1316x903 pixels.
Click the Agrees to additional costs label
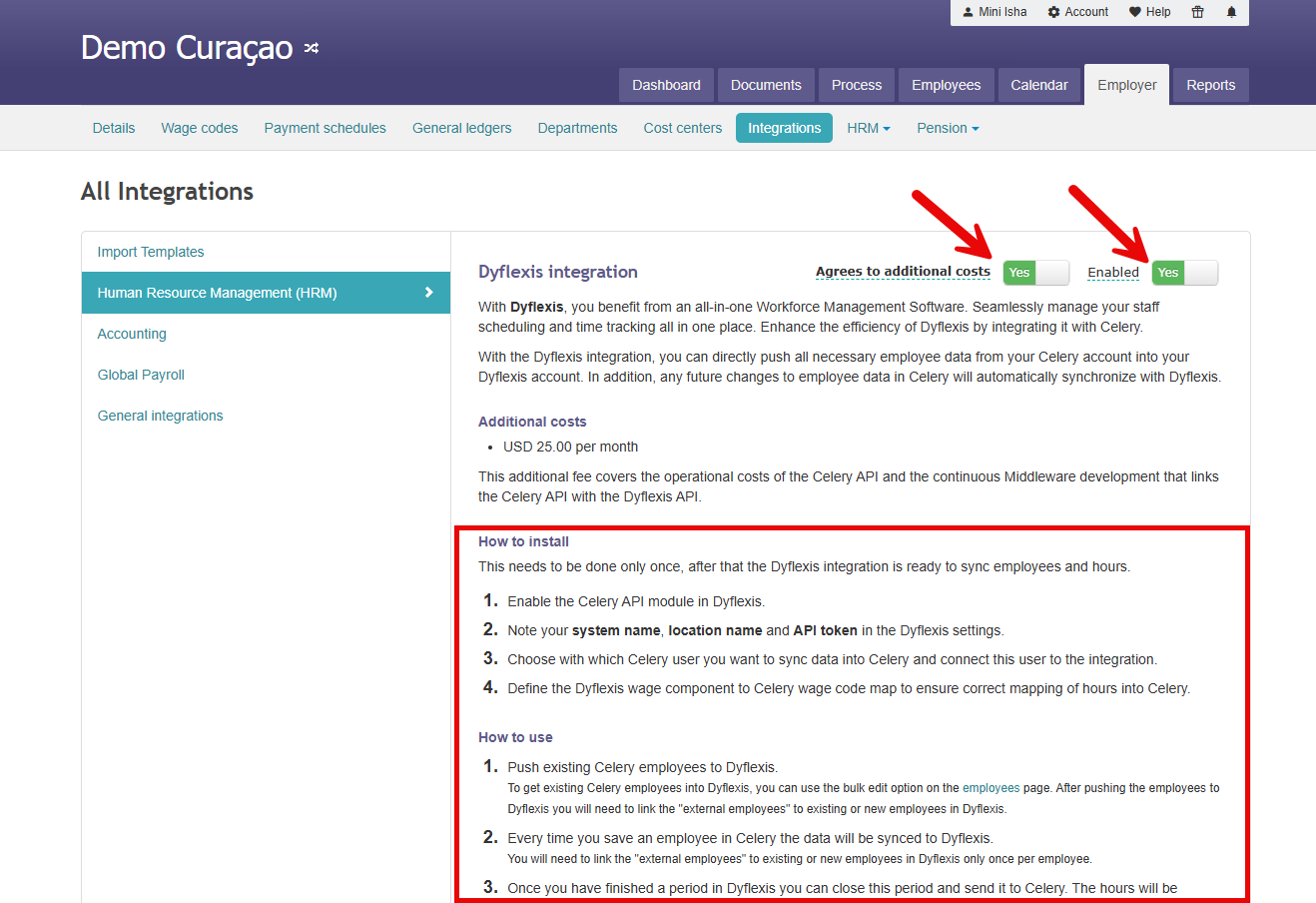pos(903,272)
